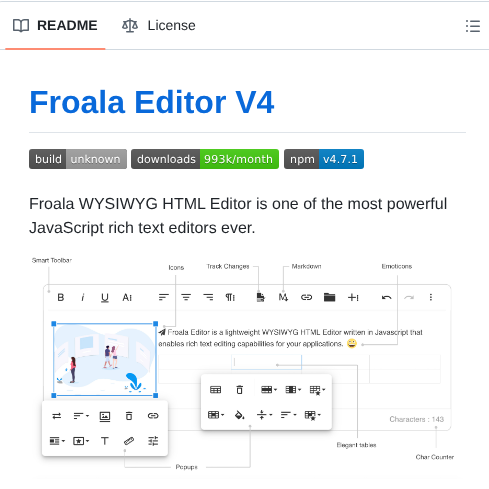Click the table header icon in the table popup

point(215,389)
